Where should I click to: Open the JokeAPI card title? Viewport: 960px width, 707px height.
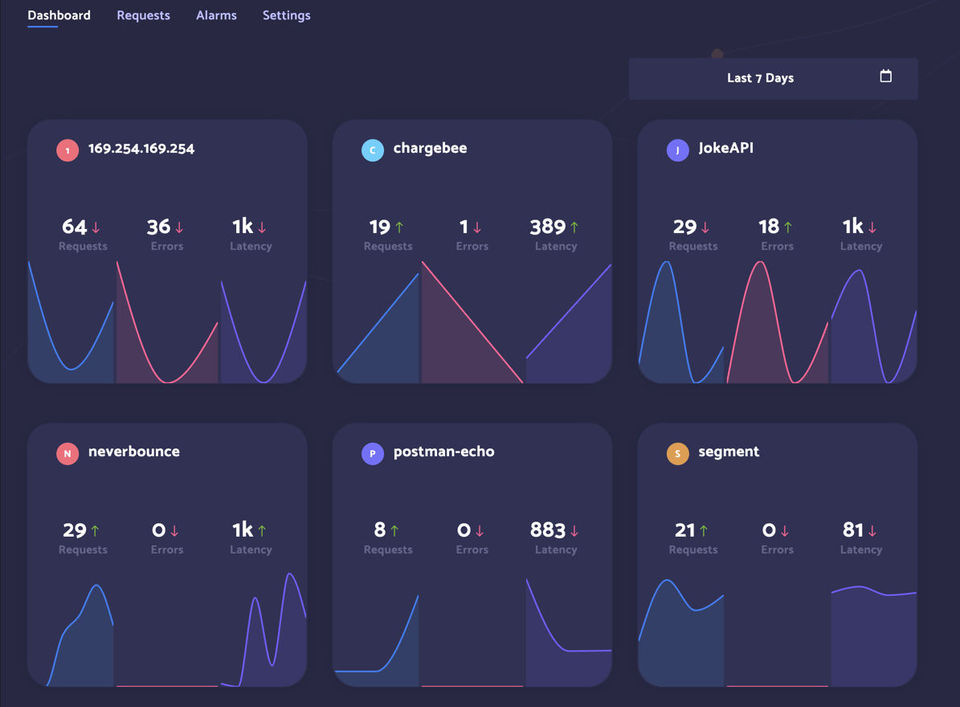tap(726, 148)
